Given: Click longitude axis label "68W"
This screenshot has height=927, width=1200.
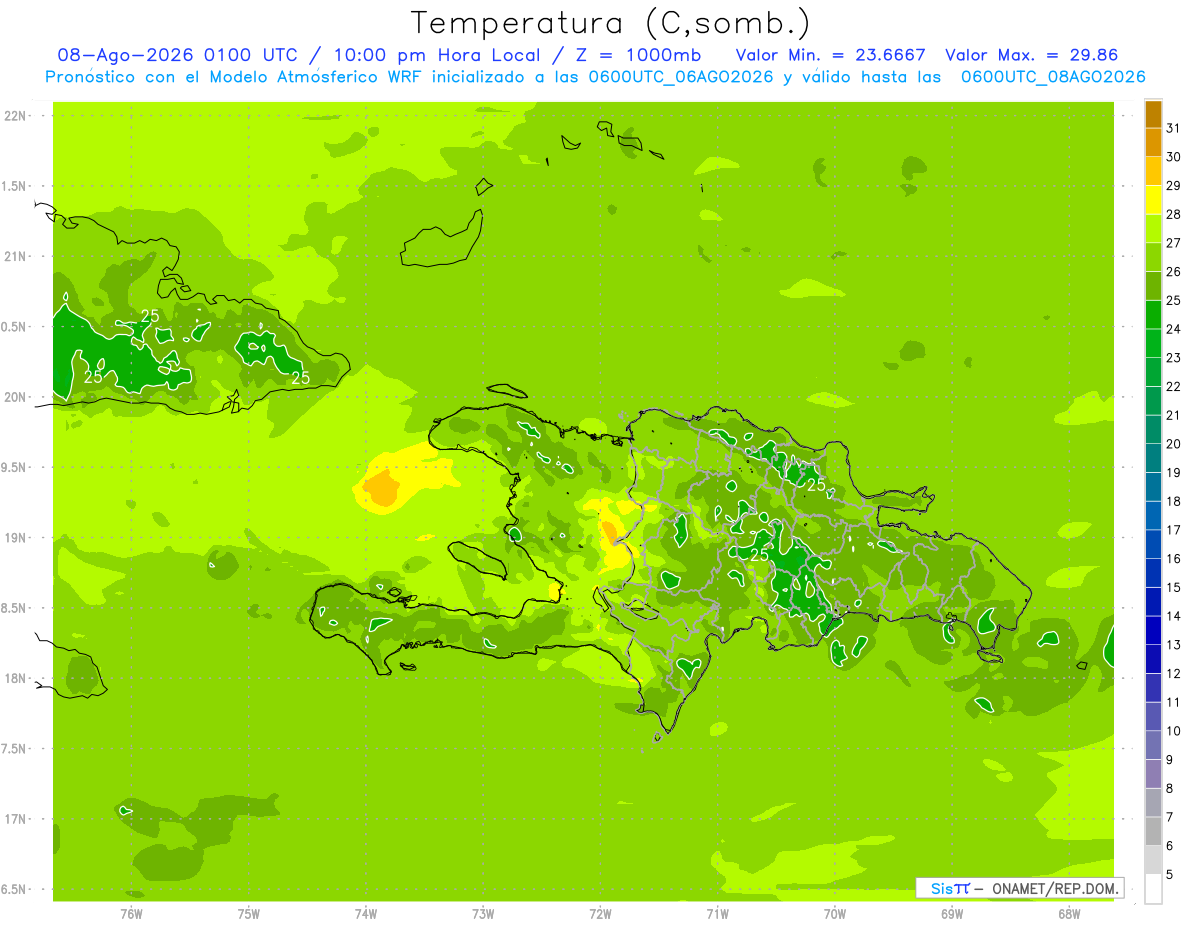Looking at the screenshot, I should tap(1069, 914).
